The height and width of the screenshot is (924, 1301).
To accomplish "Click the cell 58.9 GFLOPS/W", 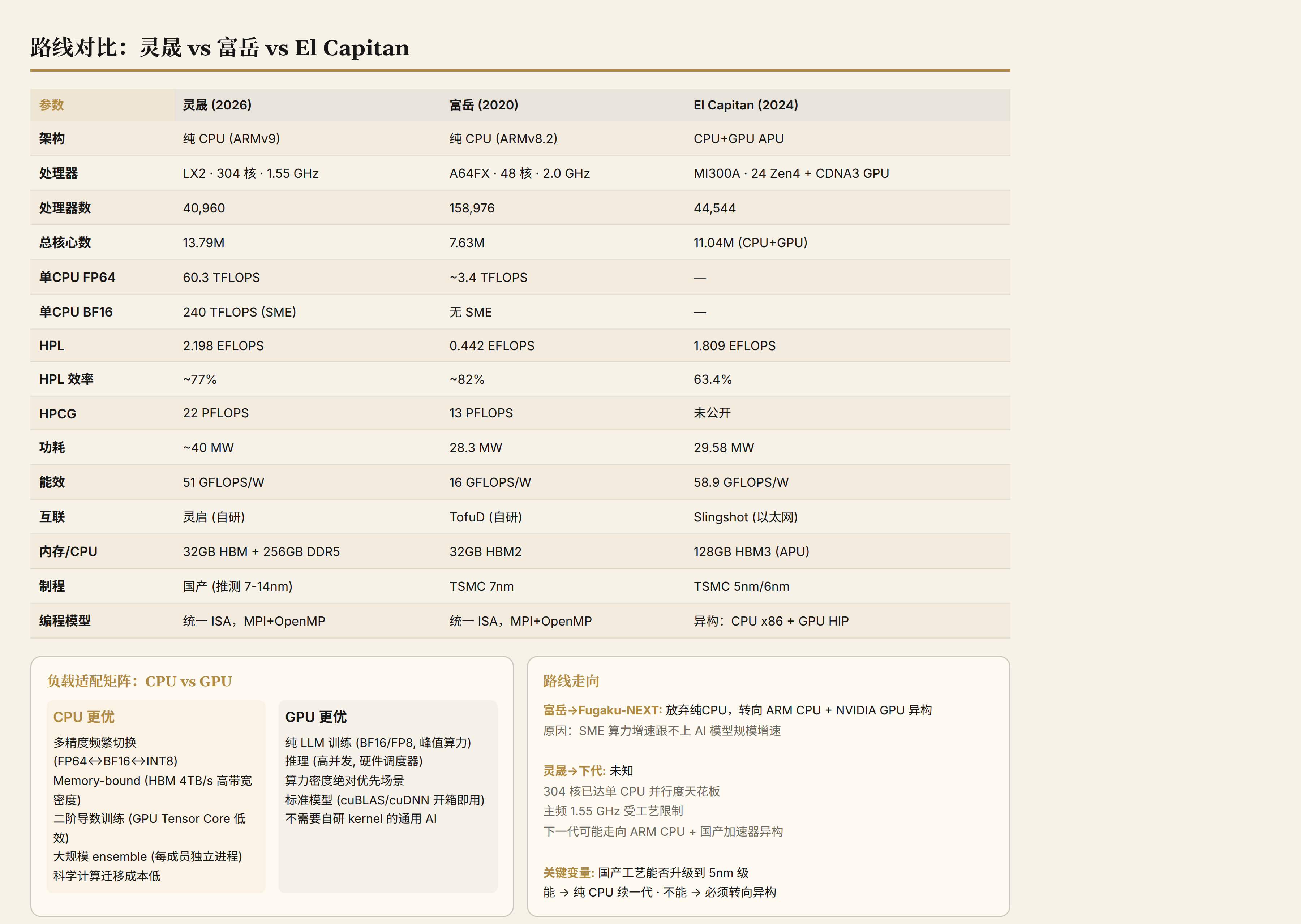I will click(741, 482).
